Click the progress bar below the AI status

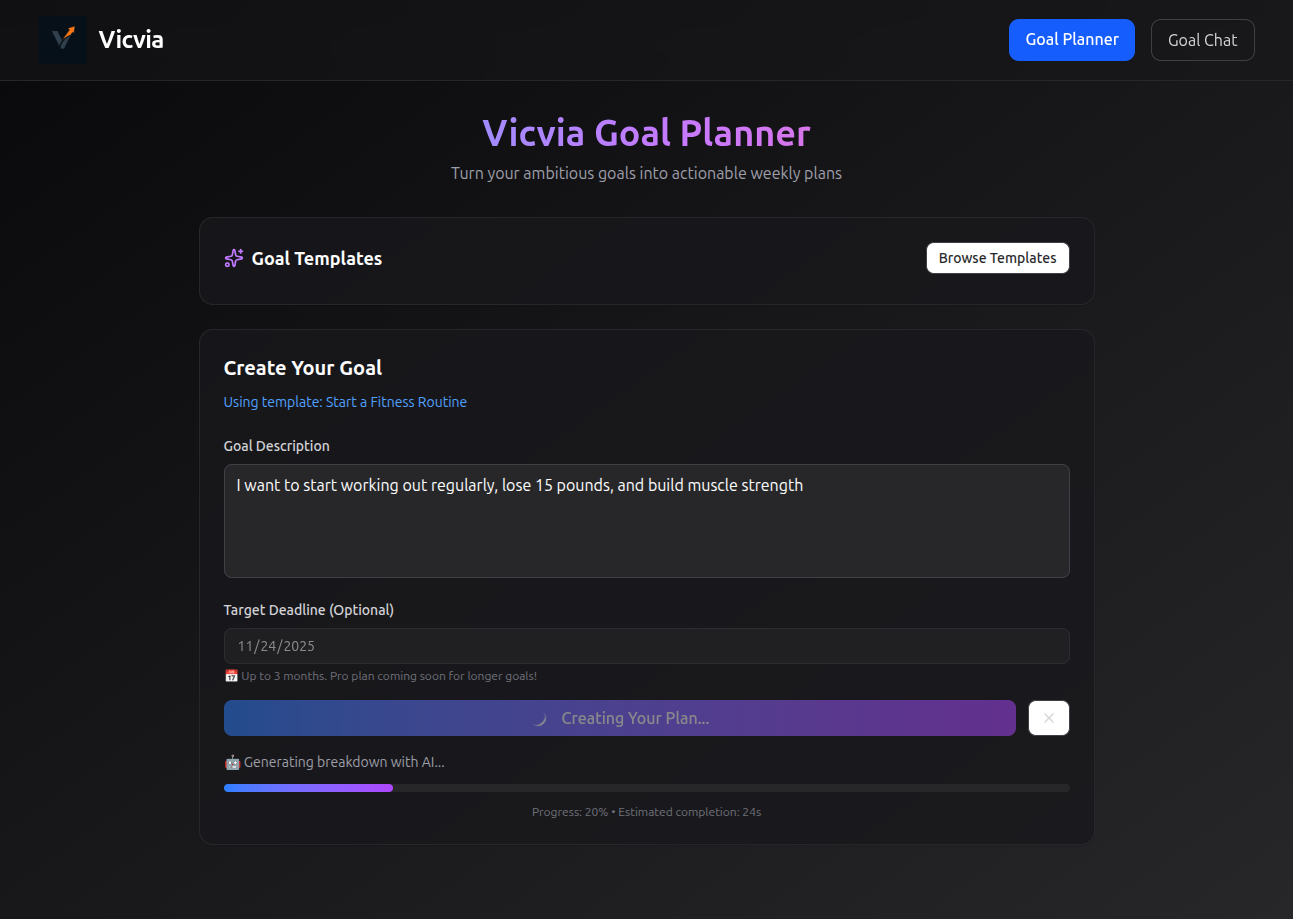click(646, 787)
